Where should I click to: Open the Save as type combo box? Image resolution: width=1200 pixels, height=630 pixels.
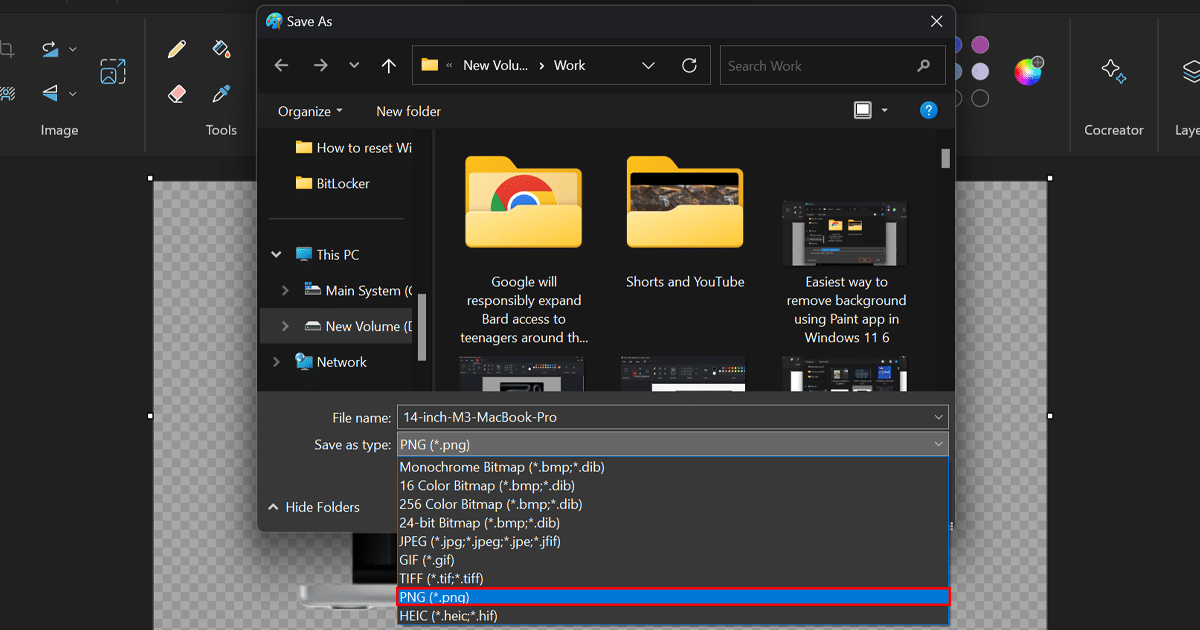672,445
